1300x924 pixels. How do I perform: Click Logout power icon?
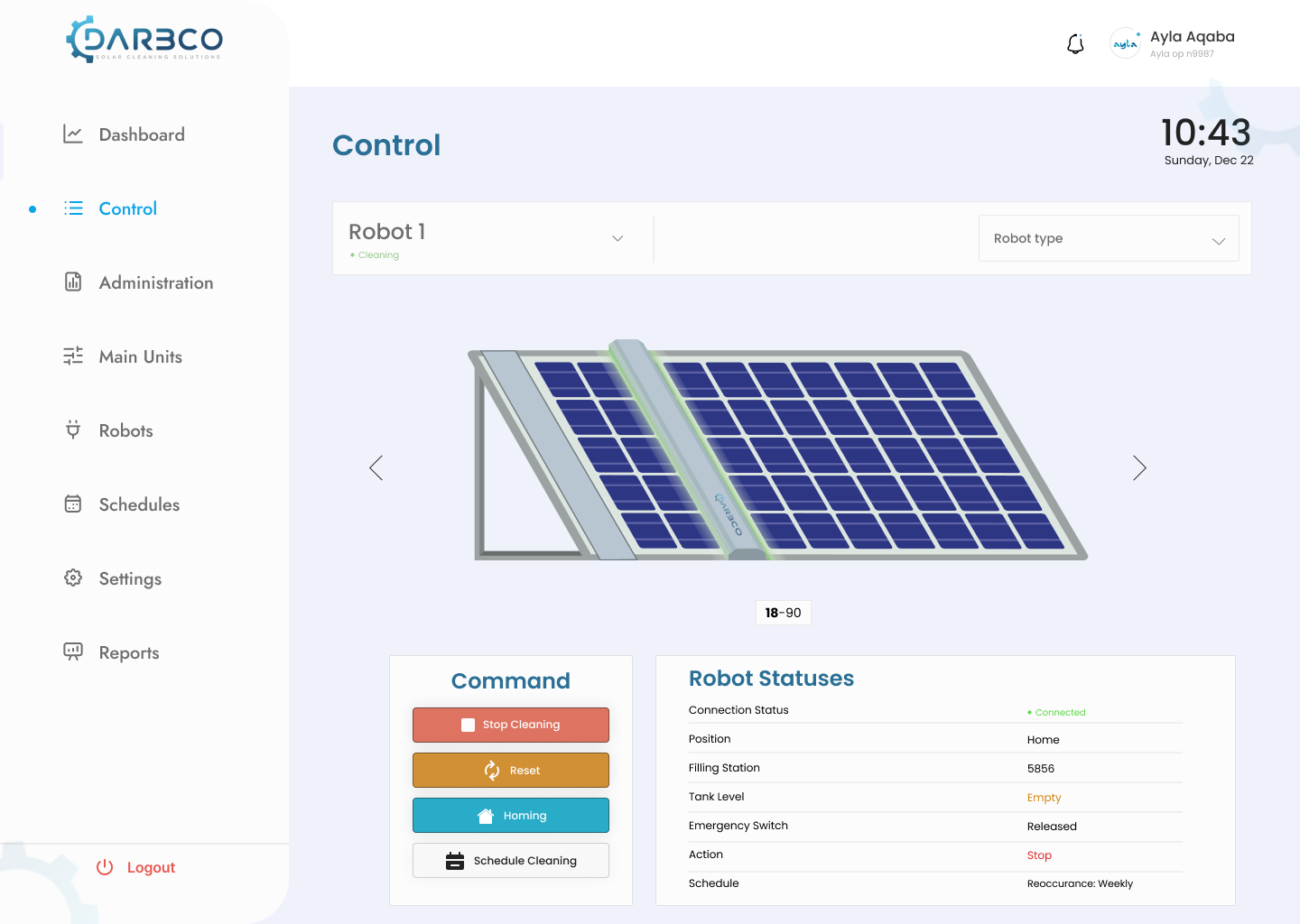point(105,867)
